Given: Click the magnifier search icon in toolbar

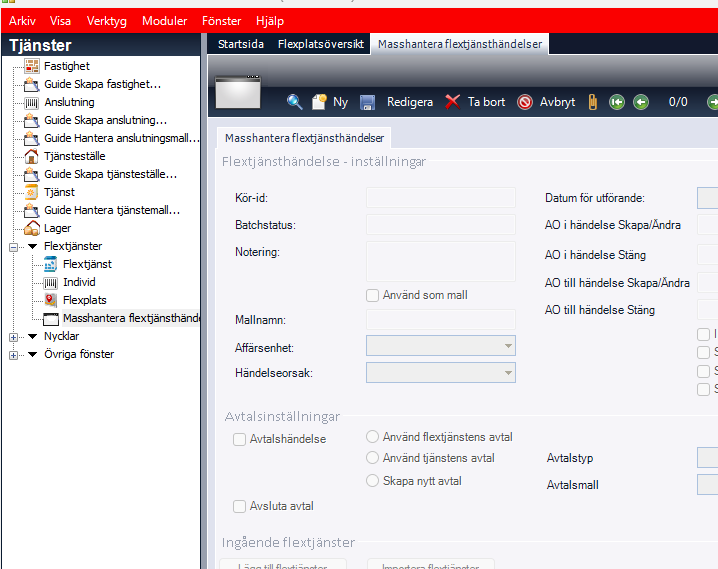Looking at the screenshot, I should [x=295, y=102].
